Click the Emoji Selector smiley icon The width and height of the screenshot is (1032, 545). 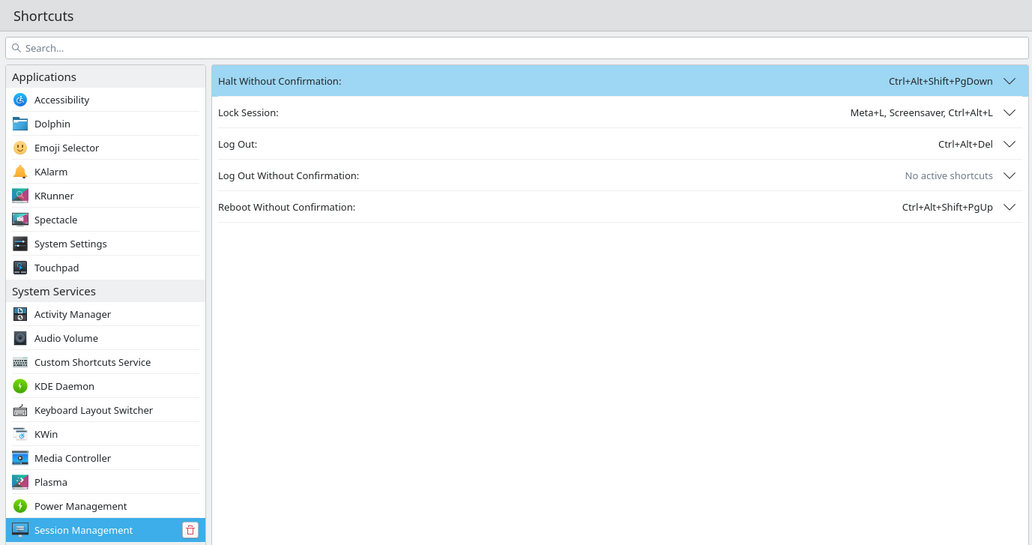(20, 148)
